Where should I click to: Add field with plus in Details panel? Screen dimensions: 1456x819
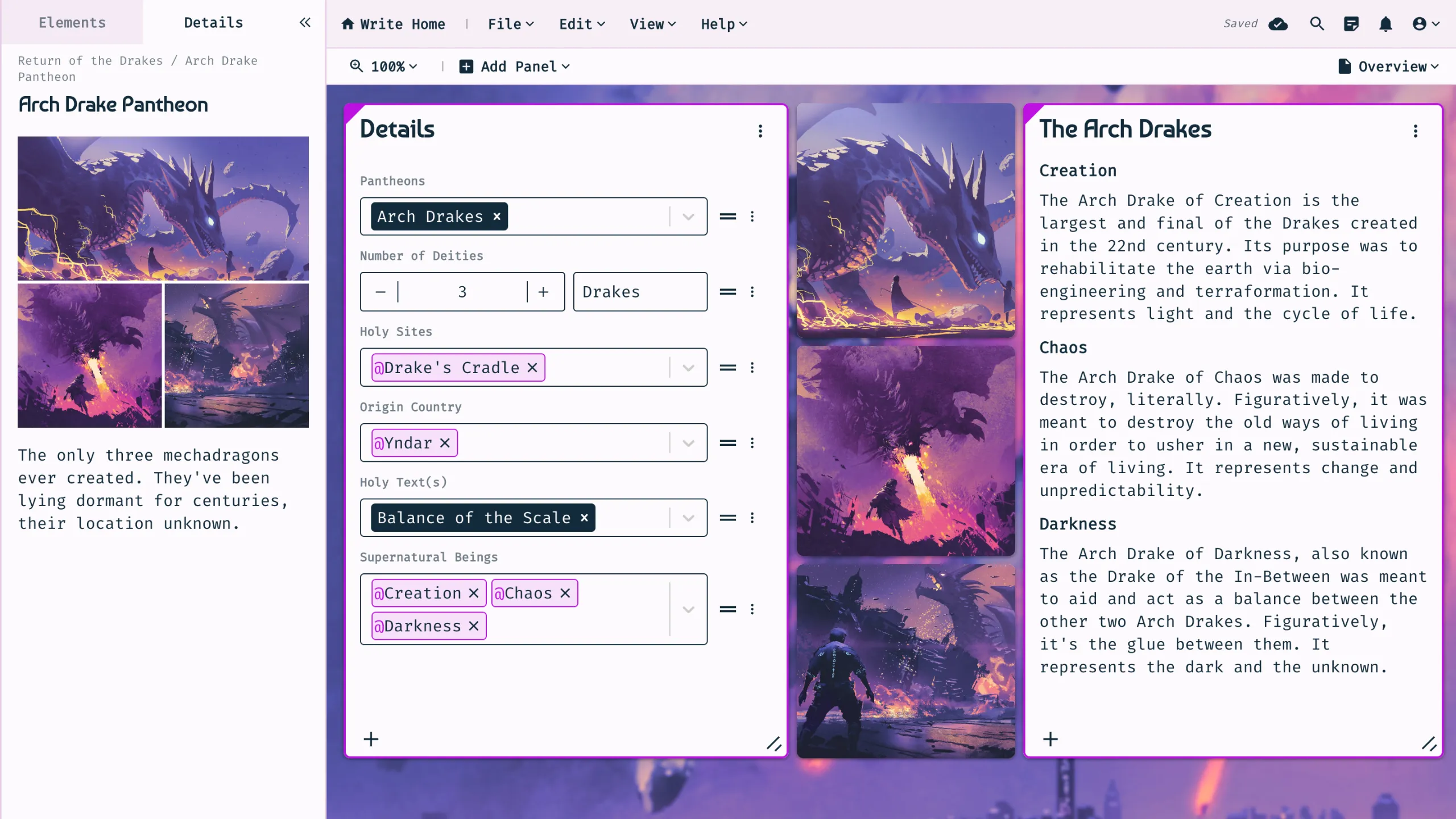[x=371, y=739]
